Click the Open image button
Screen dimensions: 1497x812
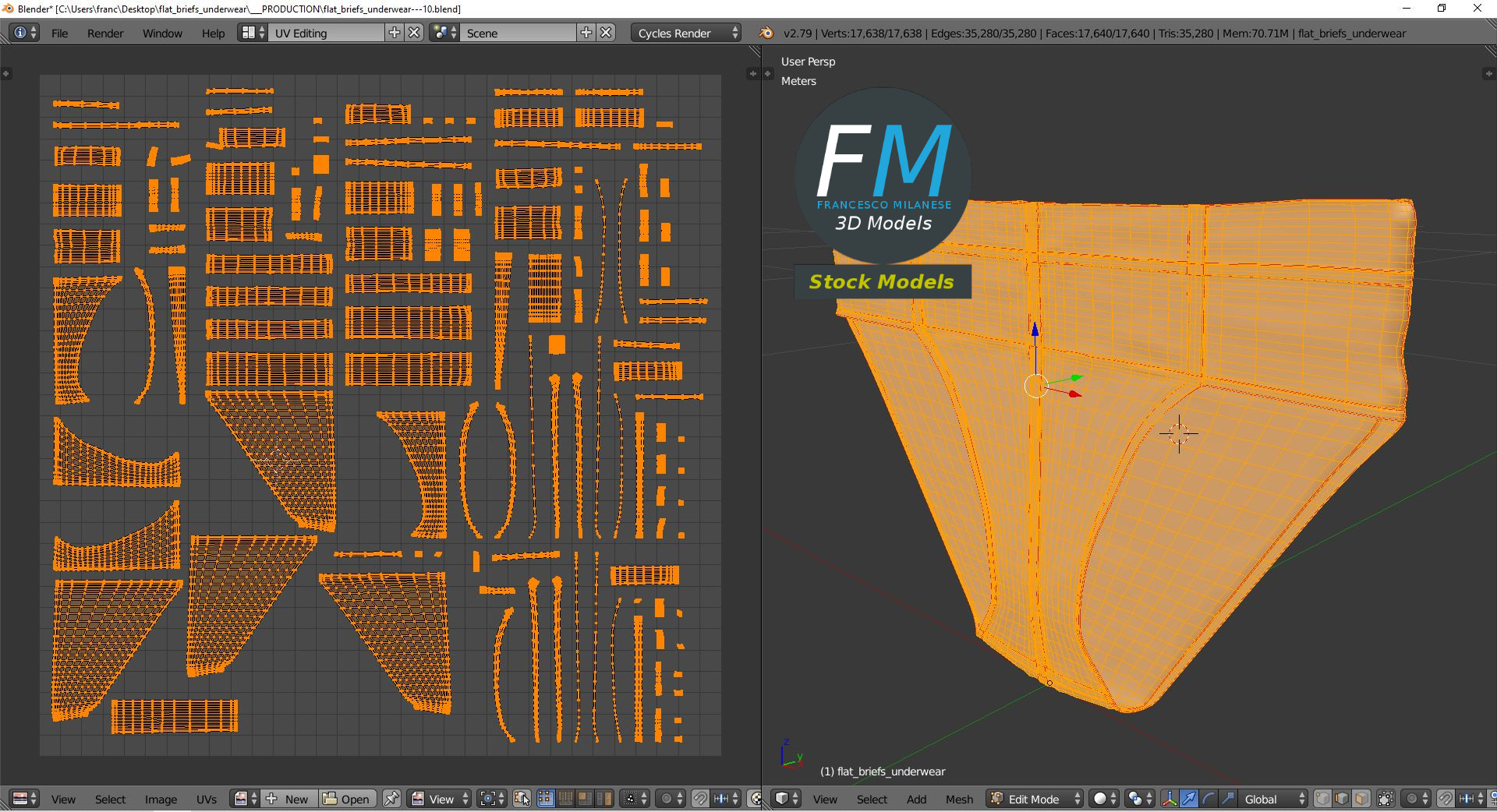point(347,799)
